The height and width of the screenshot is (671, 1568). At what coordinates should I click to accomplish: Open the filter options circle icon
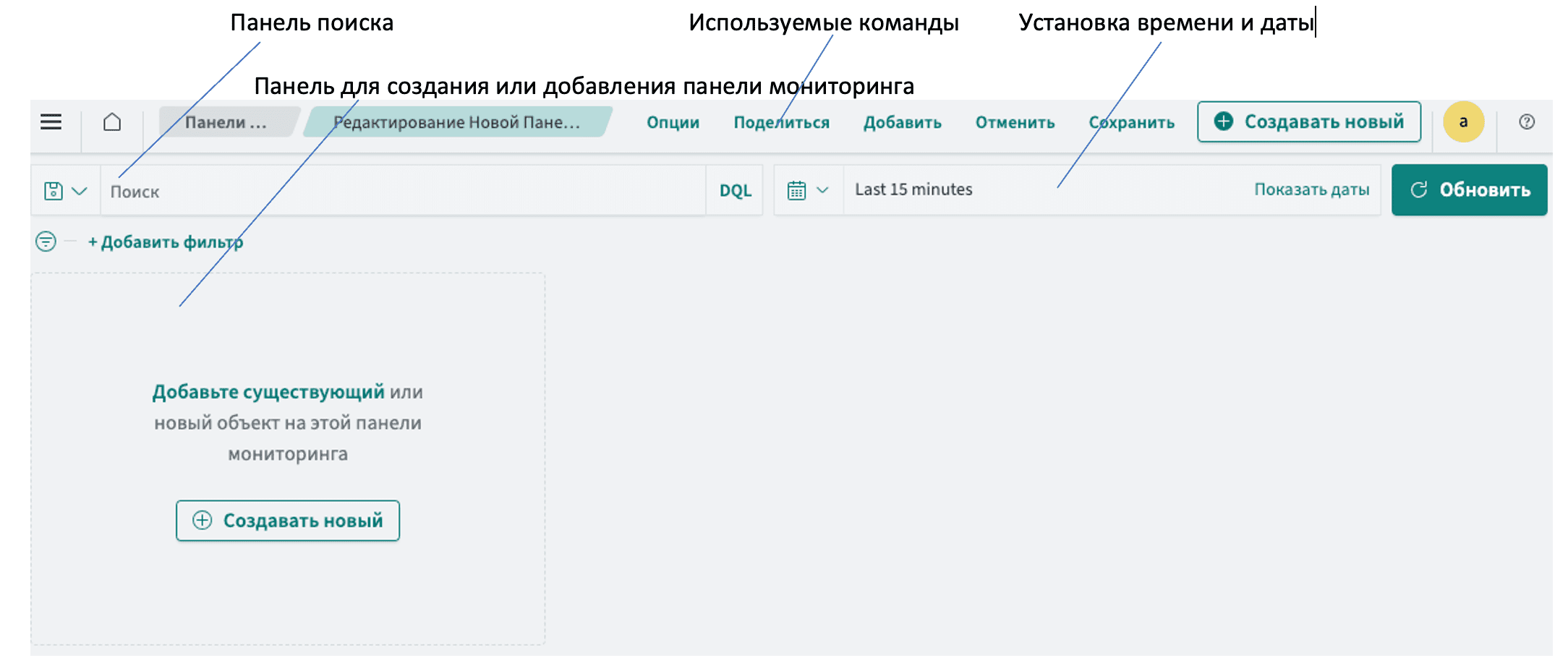pyautogui.click(x=46, y=241)
